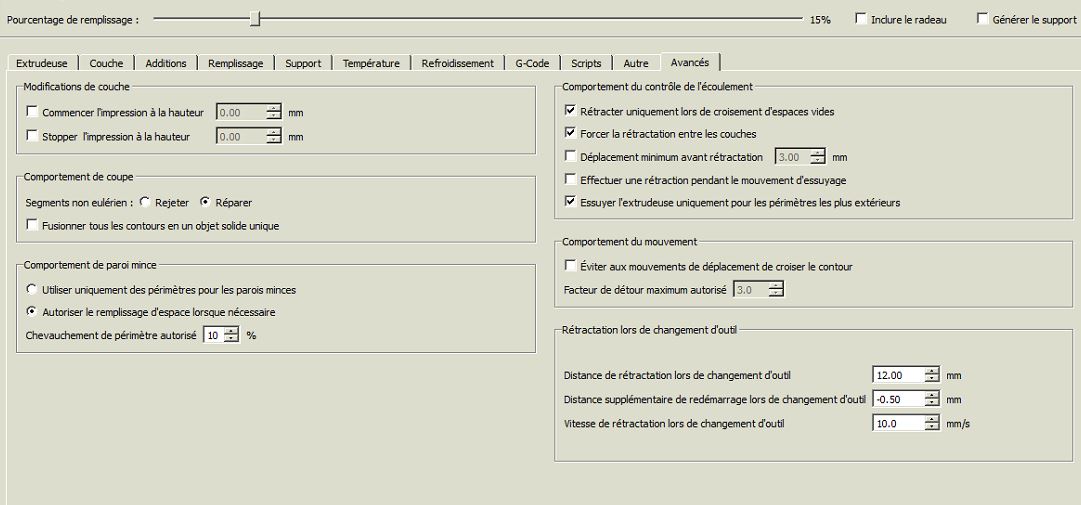Select the Remplissage tab
This screenshot has height=505, width=1081.
pos(236,63)
